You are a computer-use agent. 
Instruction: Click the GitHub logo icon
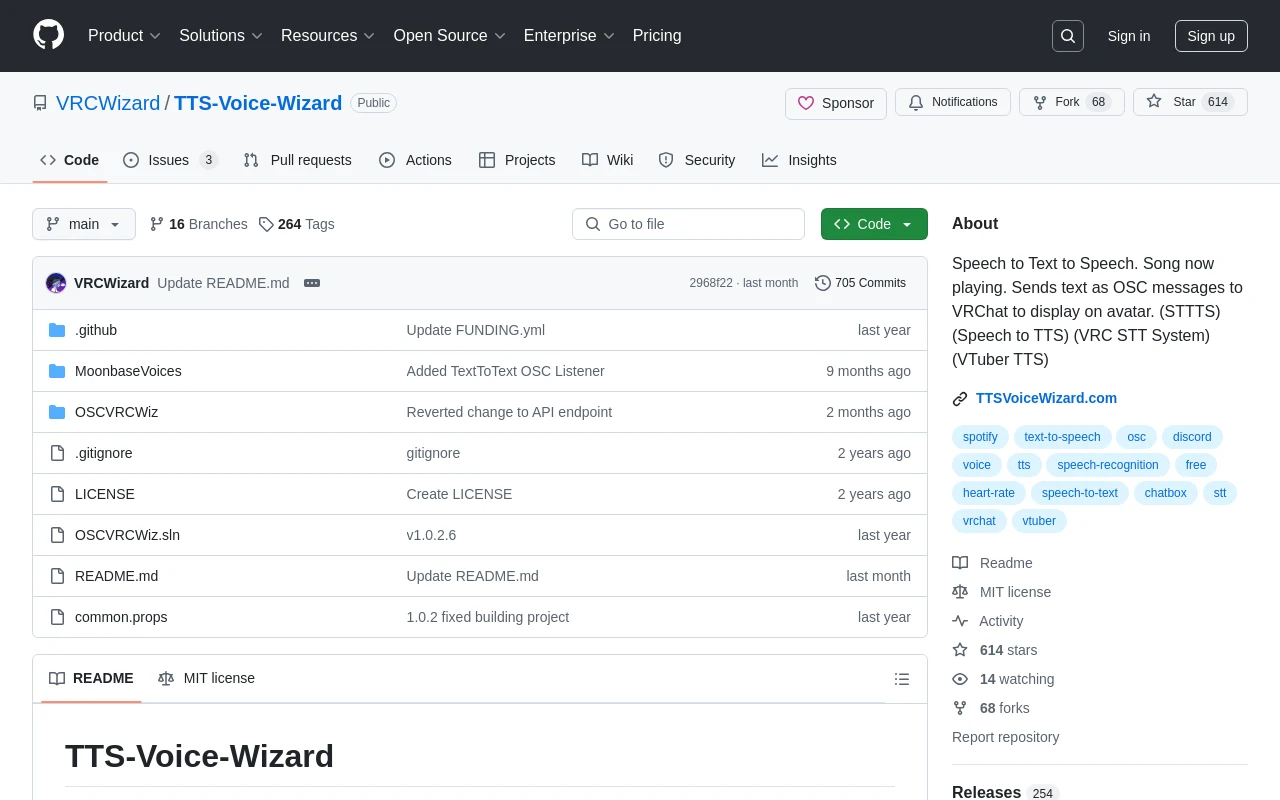[x=48, y=35]
